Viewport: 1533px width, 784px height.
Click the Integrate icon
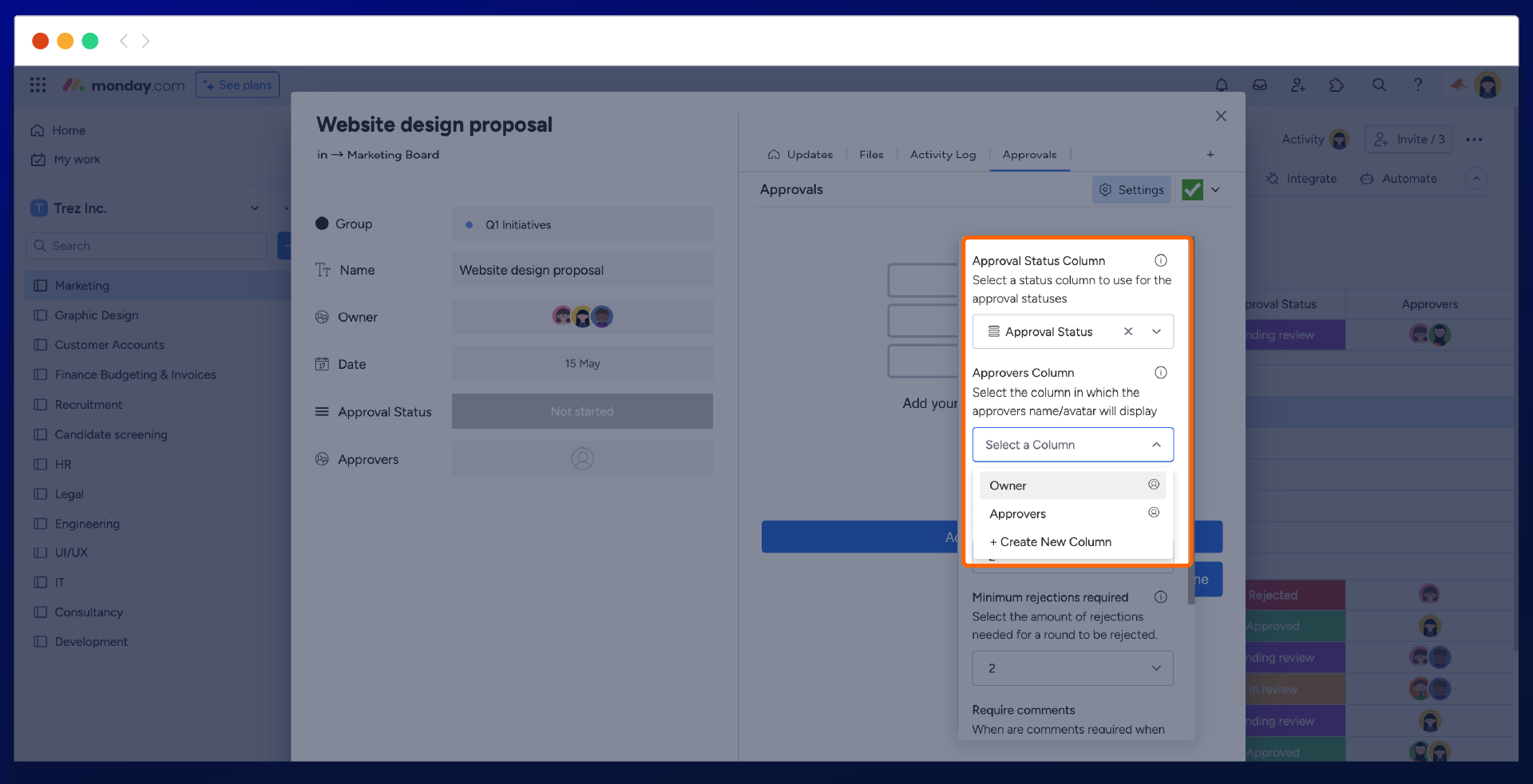[1272, 179]
